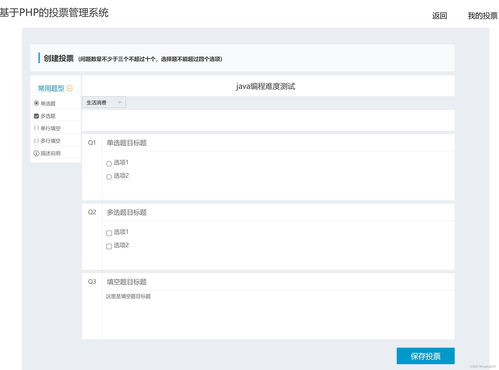Open the 生活消费 category dropdown
Screen dimensions: 499x370
(x=104, y=102)
